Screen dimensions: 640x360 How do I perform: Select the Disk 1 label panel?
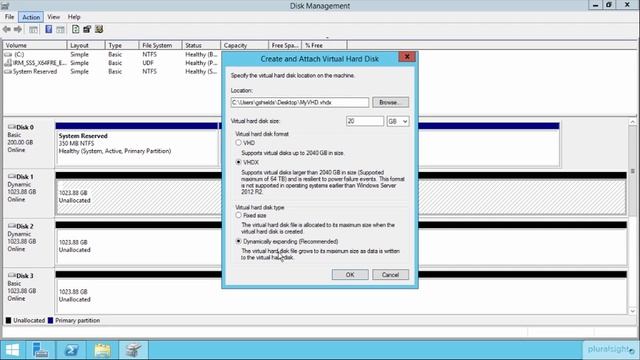pos(29,193)
